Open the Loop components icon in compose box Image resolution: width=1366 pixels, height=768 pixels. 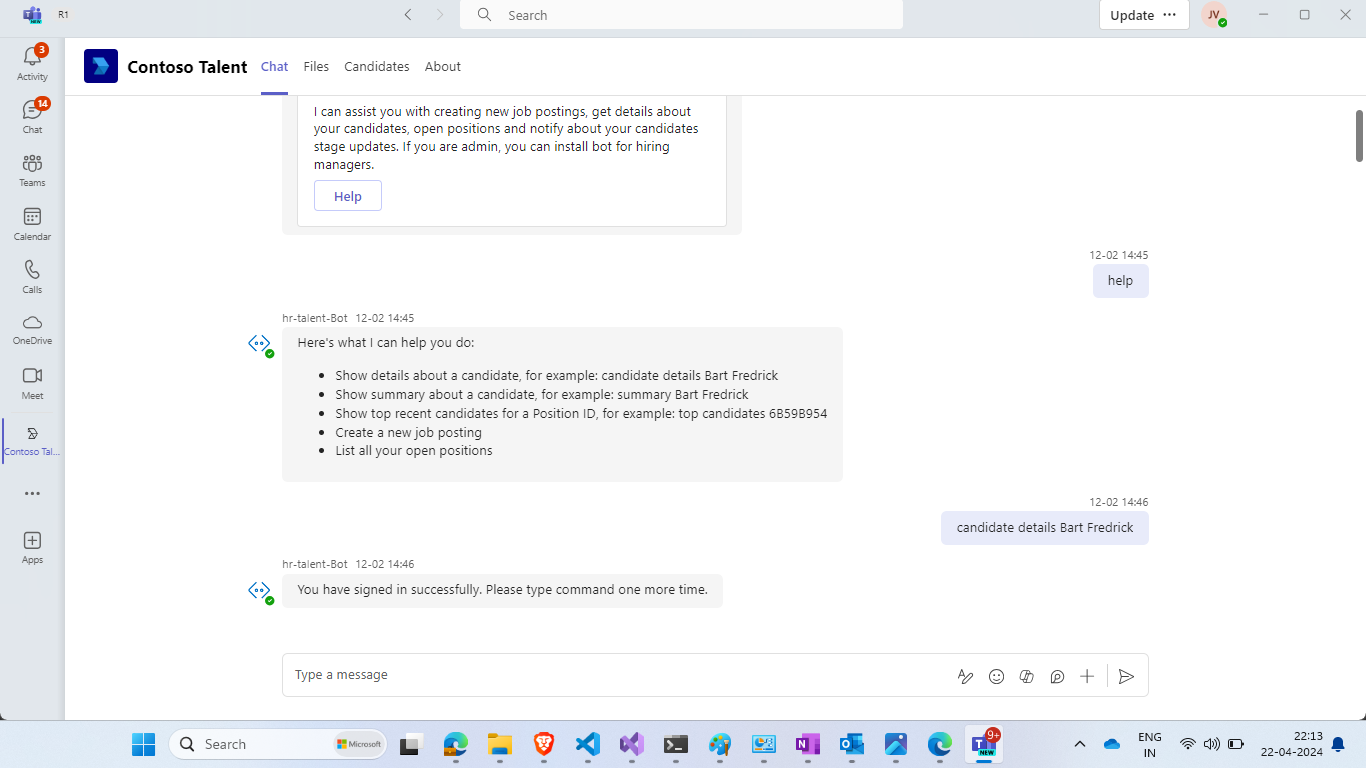pyautogui.click(x=1057, y=676)
